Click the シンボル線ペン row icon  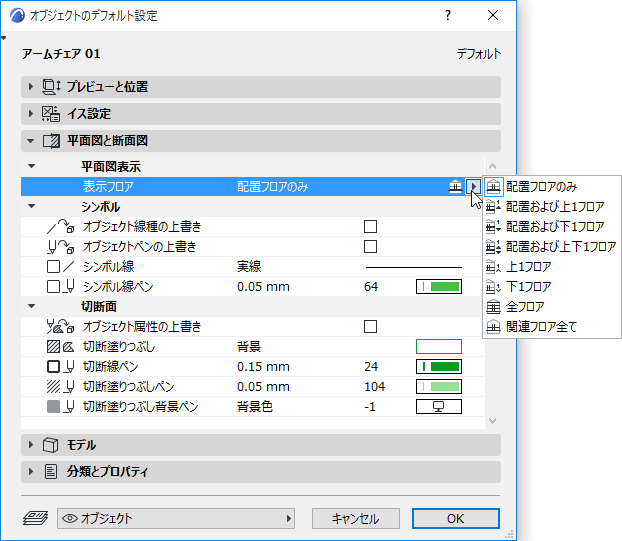(x=60, y=286)
